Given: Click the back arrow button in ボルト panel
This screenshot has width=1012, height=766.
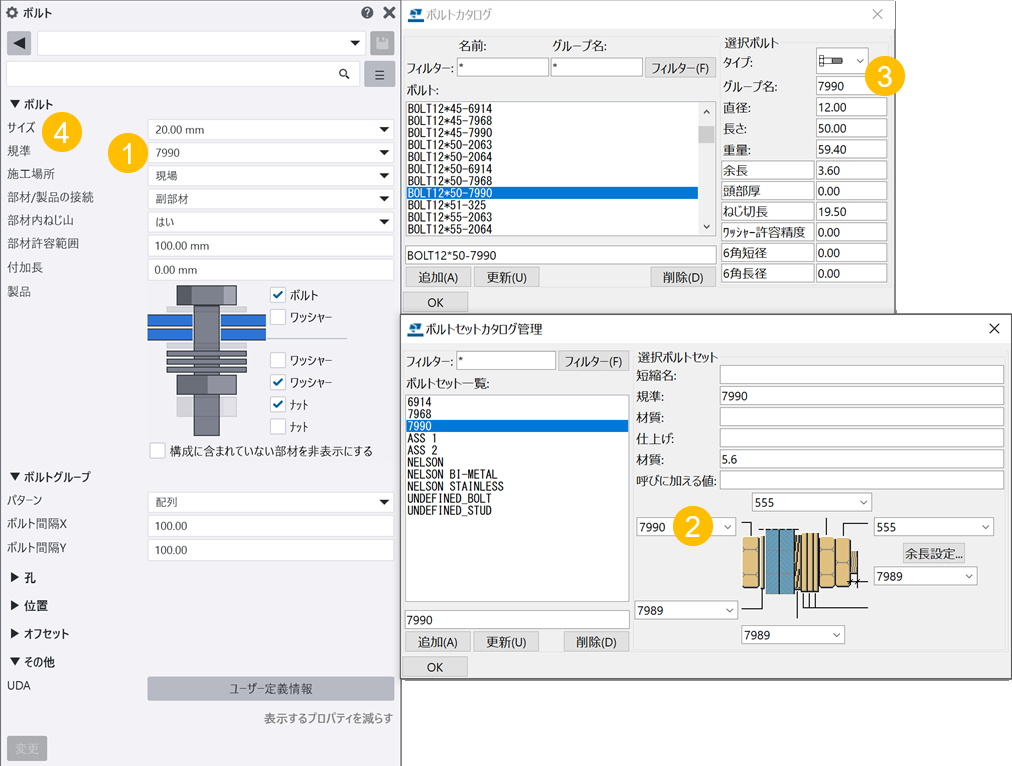Looking at the screenshot, I should click(x=19, y=43).
